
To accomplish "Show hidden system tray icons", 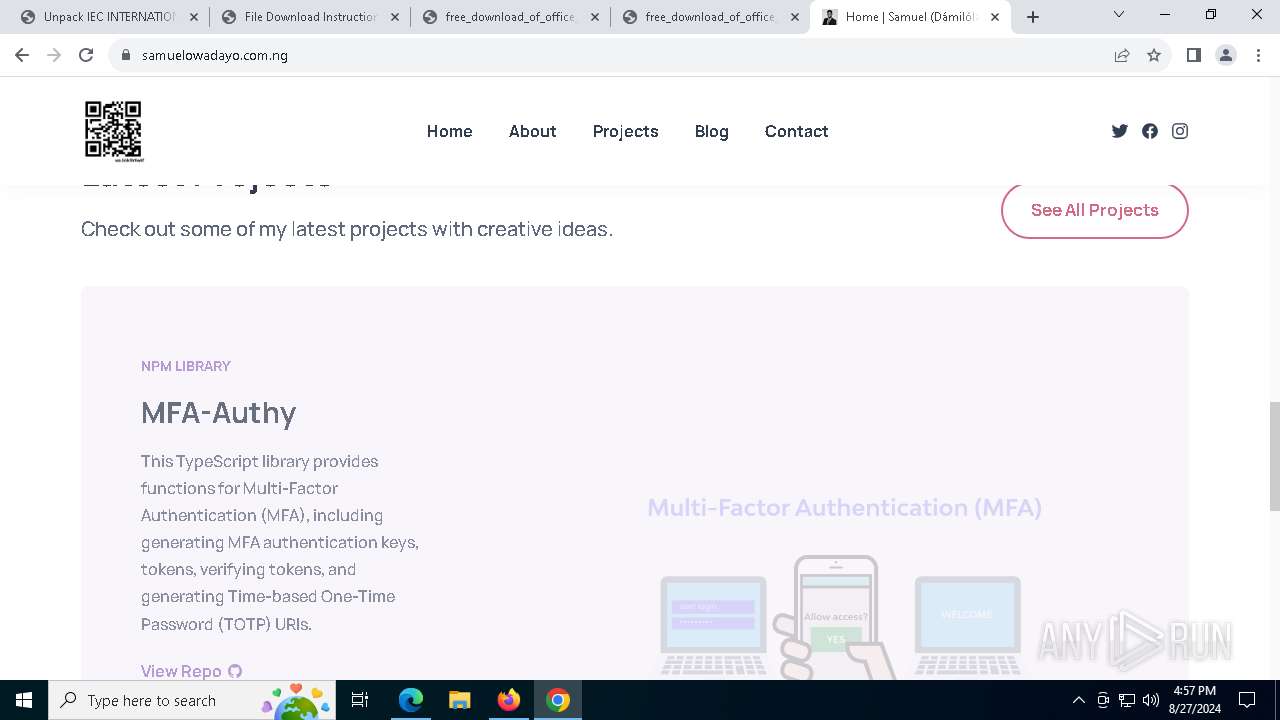I will 1078,700.
